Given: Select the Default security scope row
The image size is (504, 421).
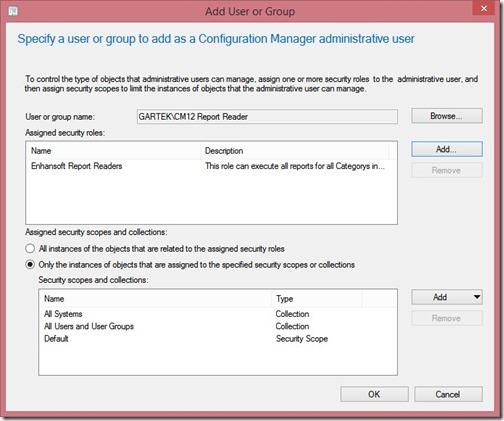Looking at the screenshot, I should tap(218, 339).
